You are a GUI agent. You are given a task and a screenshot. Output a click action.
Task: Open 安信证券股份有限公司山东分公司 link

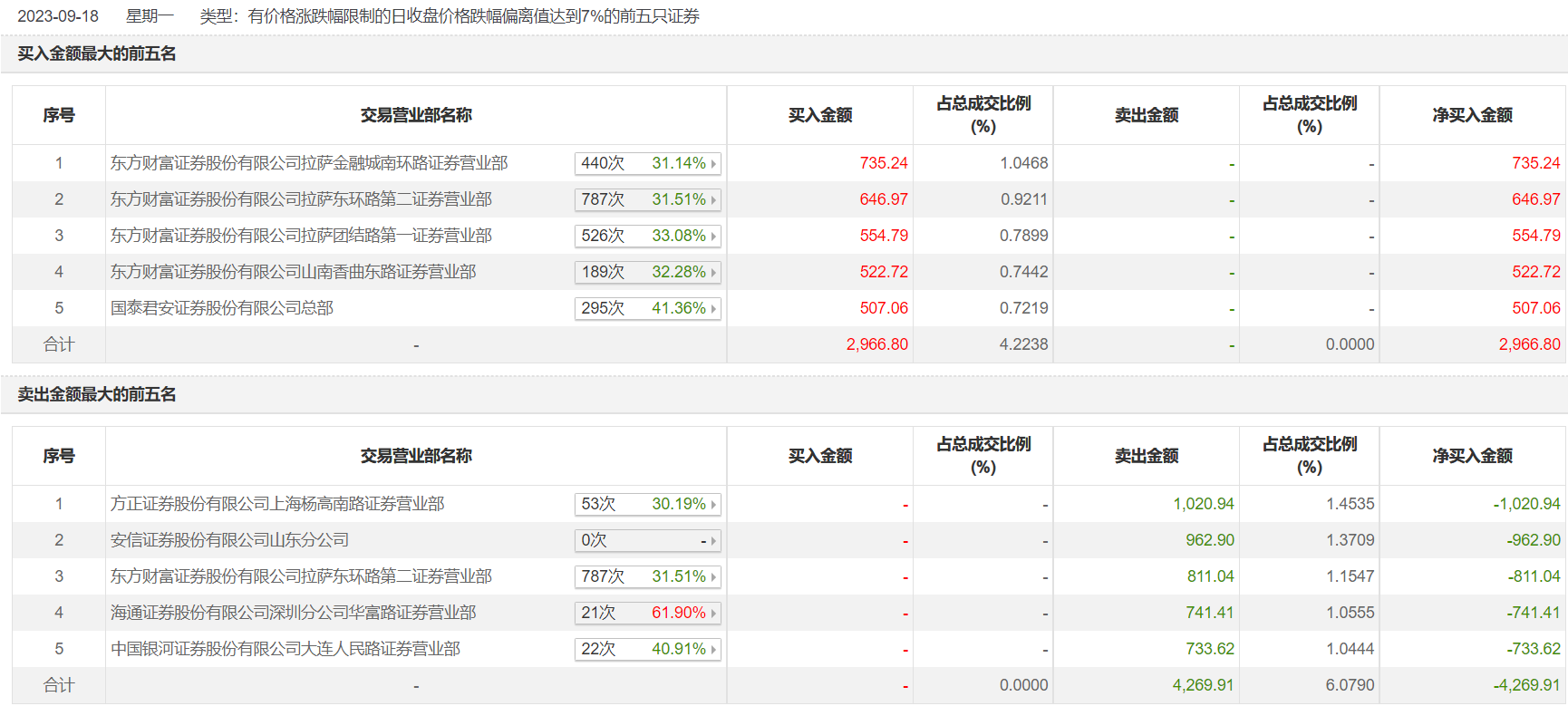click(229, 540)
